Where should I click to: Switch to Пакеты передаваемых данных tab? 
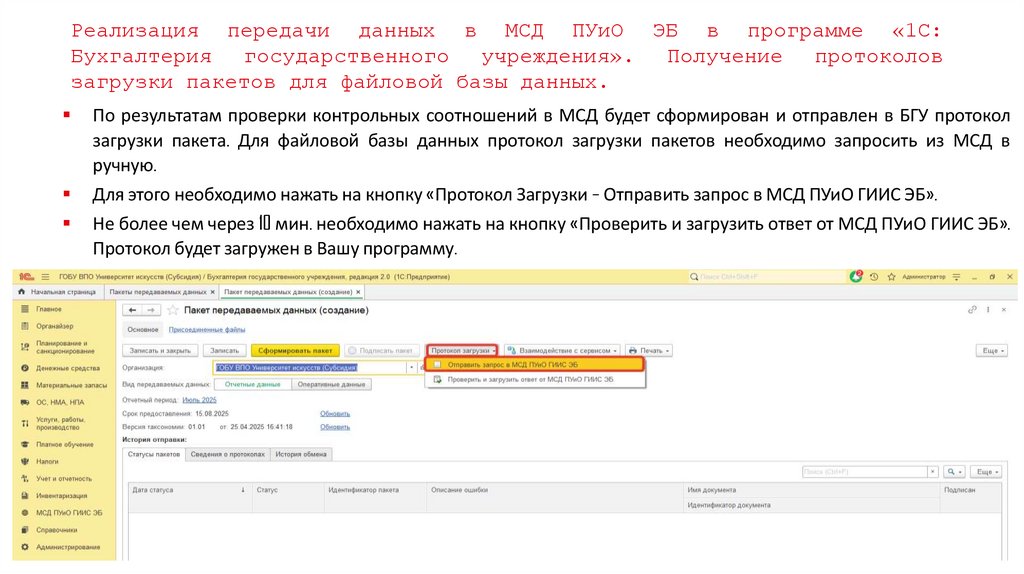click(x=157, y=292)
